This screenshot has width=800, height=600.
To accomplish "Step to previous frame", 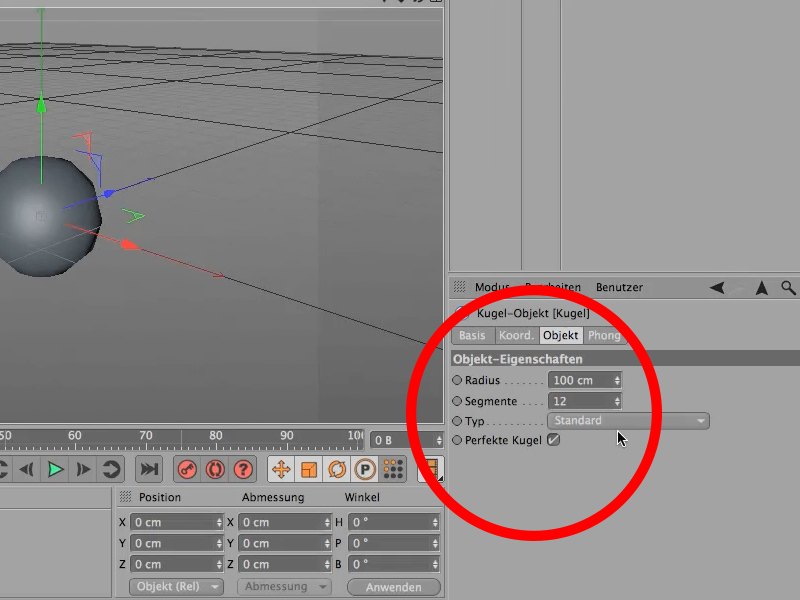I will [27, 469].
